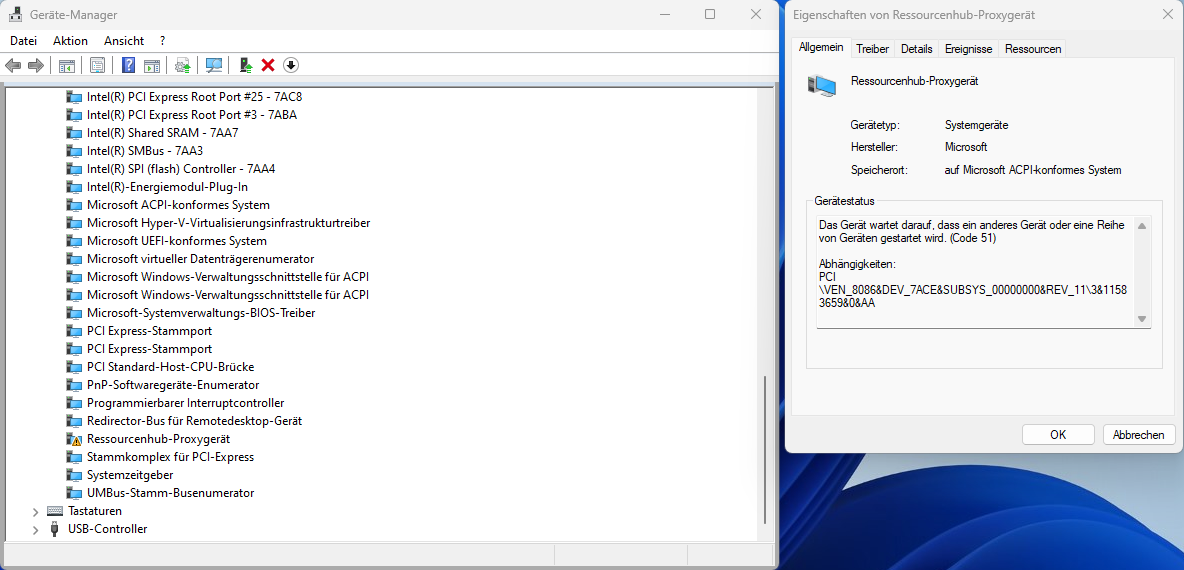Click the computer with green arrow icon
This screenshot has width=1184, height=570.
pos(246,66)
